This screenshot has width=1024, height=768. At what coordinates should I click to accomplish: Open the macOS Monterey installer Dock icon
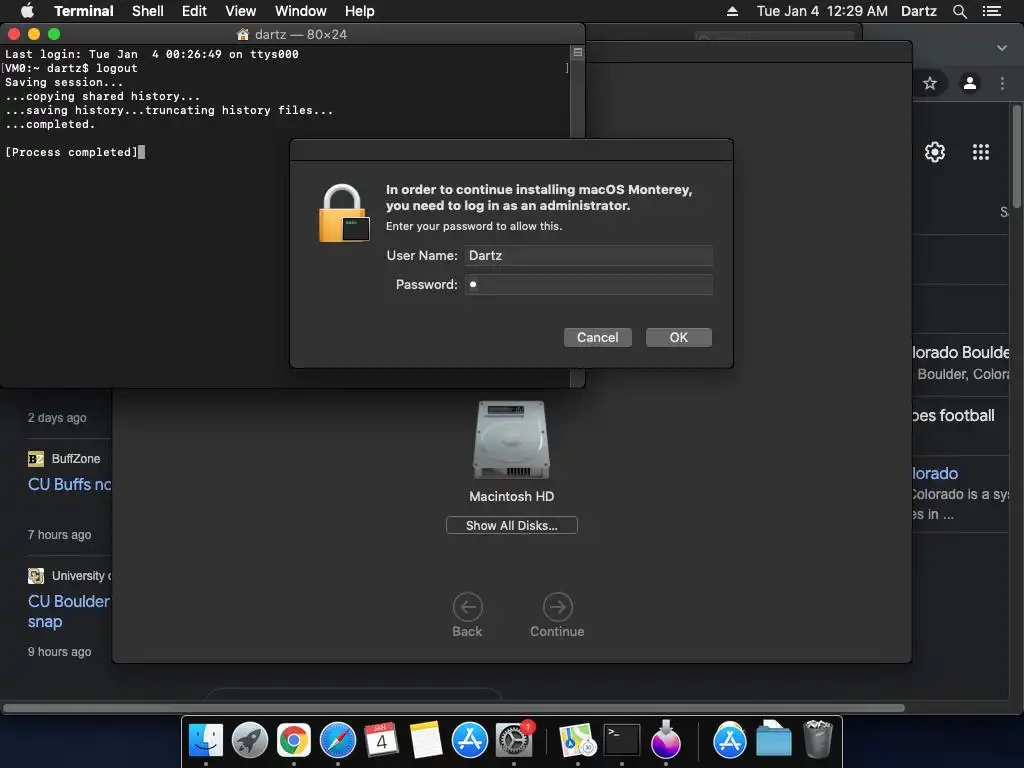click(x=665, y=741)
